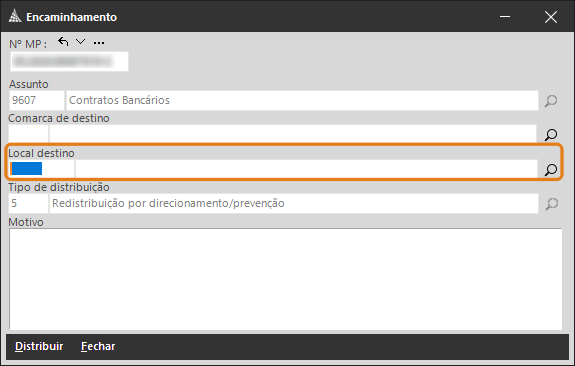
Task: Click the Local destino description field
Action: [306, 169]
